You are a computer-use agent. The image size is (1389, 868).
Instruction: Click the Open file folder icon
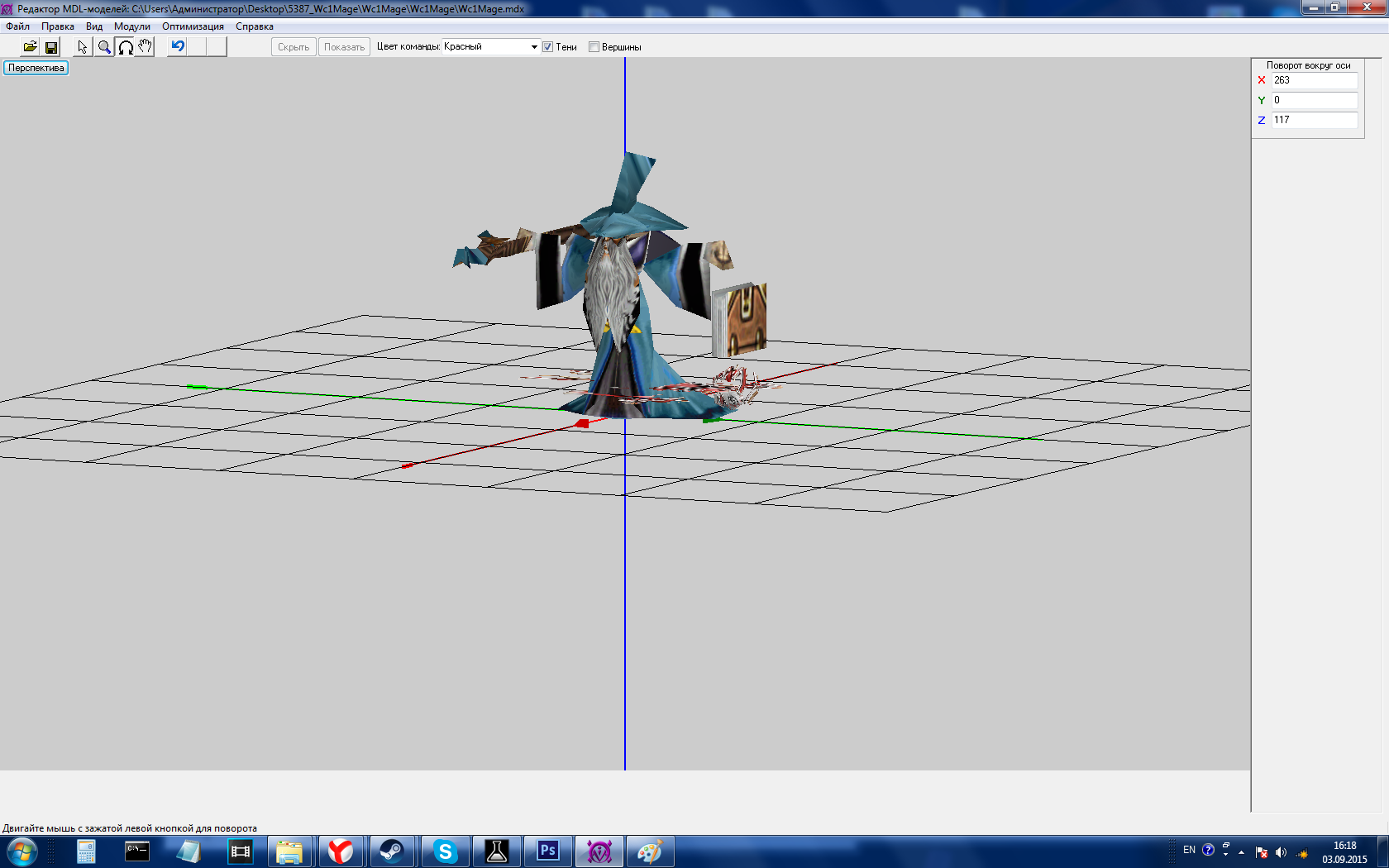click(x=30, y=47)
